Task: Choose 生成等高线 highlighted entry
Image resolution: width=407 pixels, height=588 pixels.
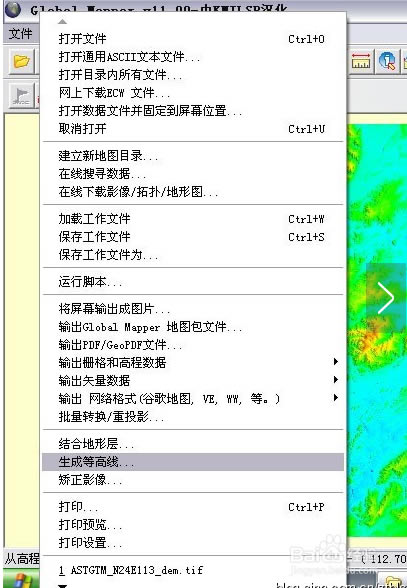Action: pos(193,462)
